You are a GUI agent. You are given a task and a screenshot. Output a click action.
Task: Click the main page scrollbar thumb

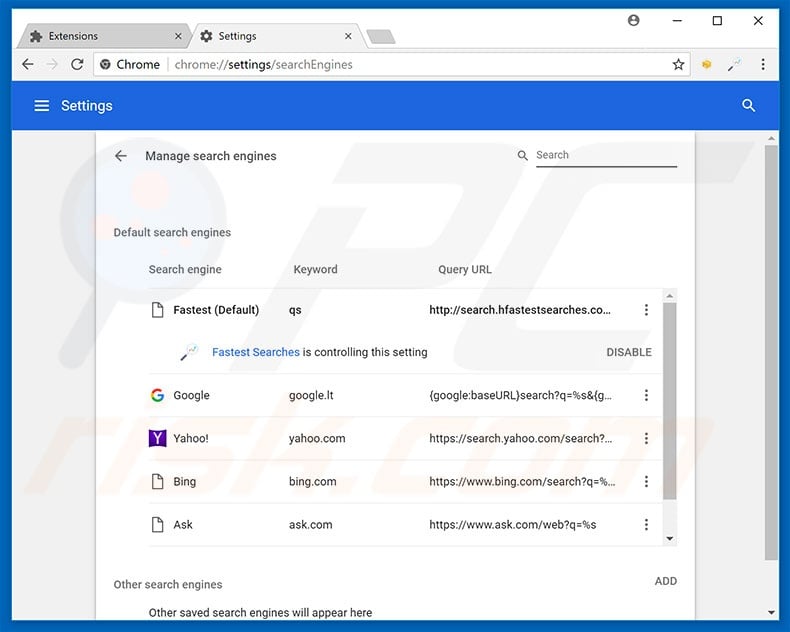point(771,353)
